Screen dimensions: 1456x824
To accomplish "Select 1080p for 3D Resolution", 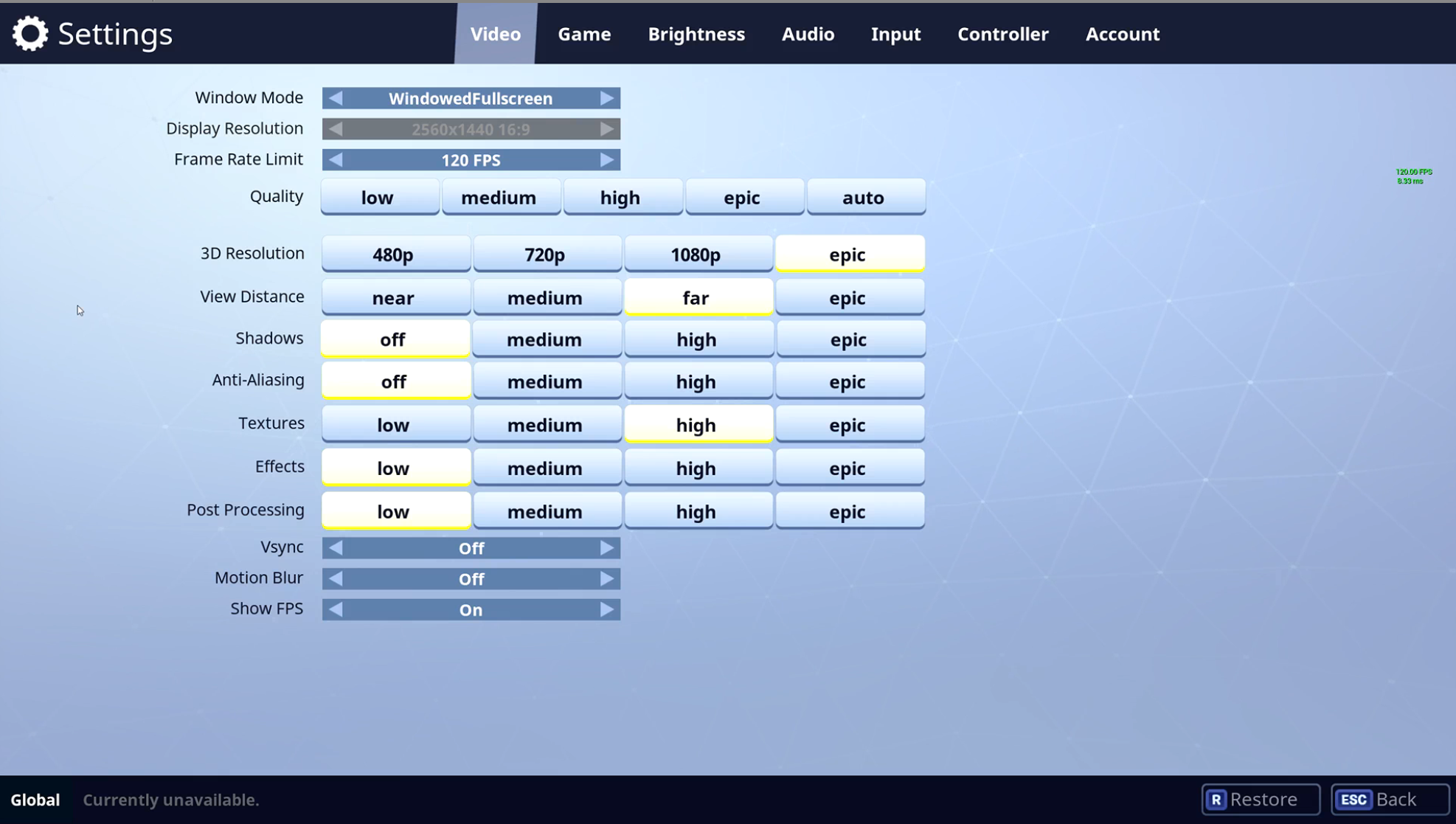I will 698,254.
